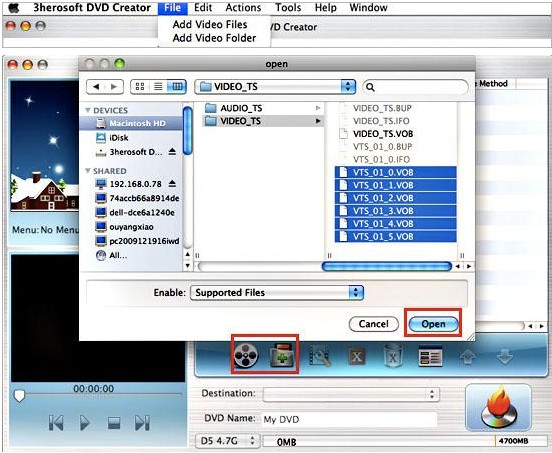Select VTS_01_0.VOB file
This screenshot has height=453, width=552.
[x=396, y=172]
